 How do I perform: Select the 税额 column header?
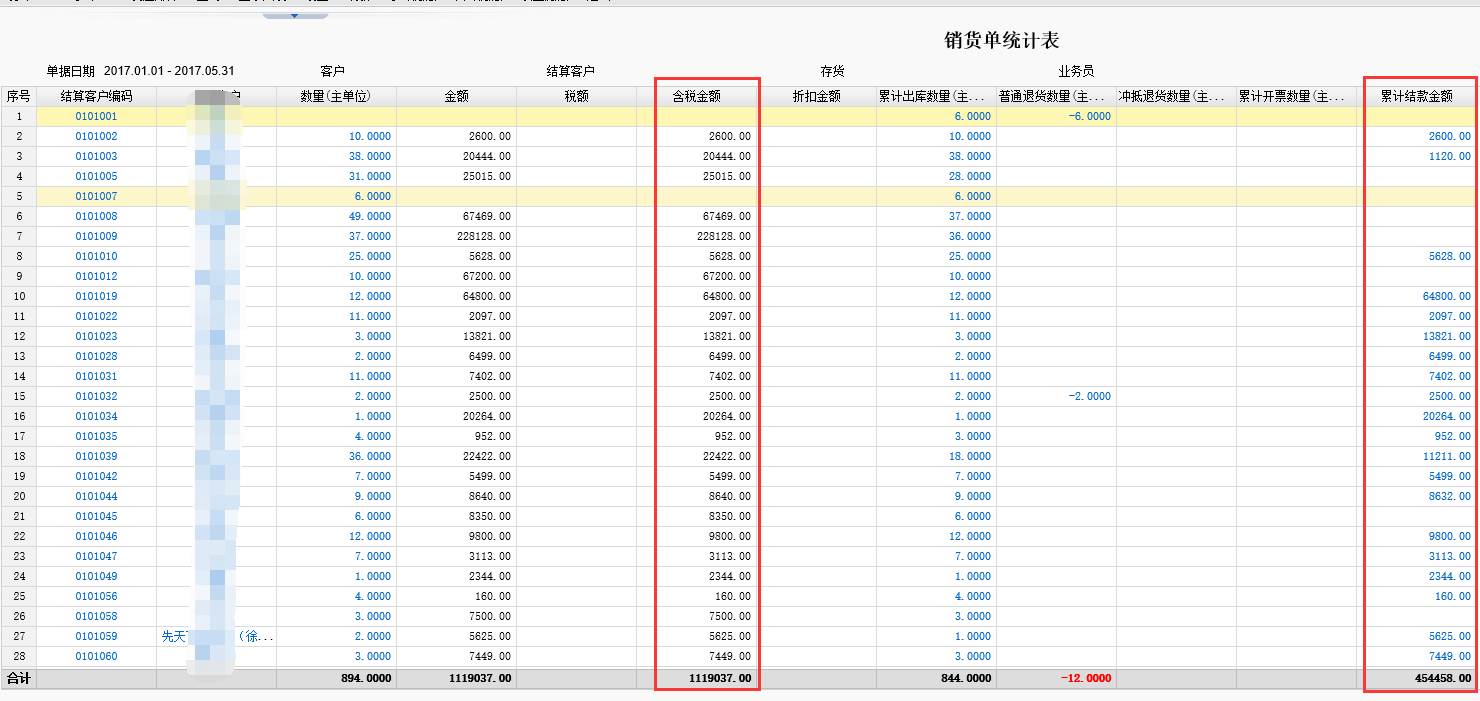[576, 97]
